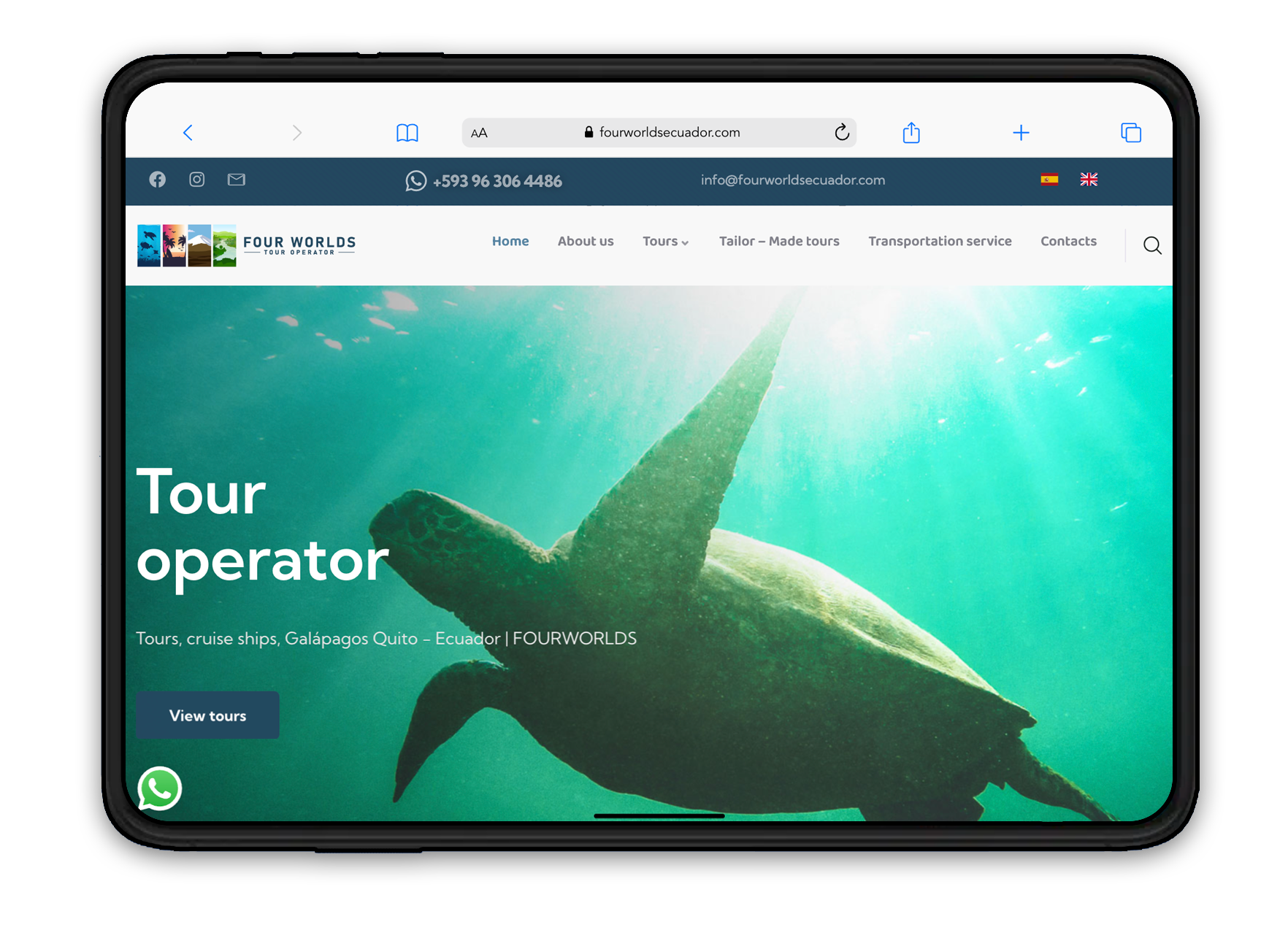Reload the page with refresh icon
The width and height of the screenshot is (1288, 930).
point(842,132)
